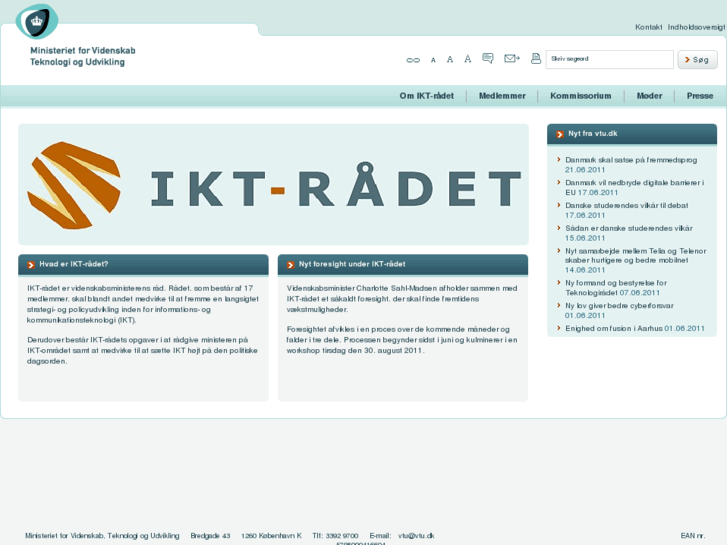
Task: Open the Kontakt link at top
Action: 648,27
